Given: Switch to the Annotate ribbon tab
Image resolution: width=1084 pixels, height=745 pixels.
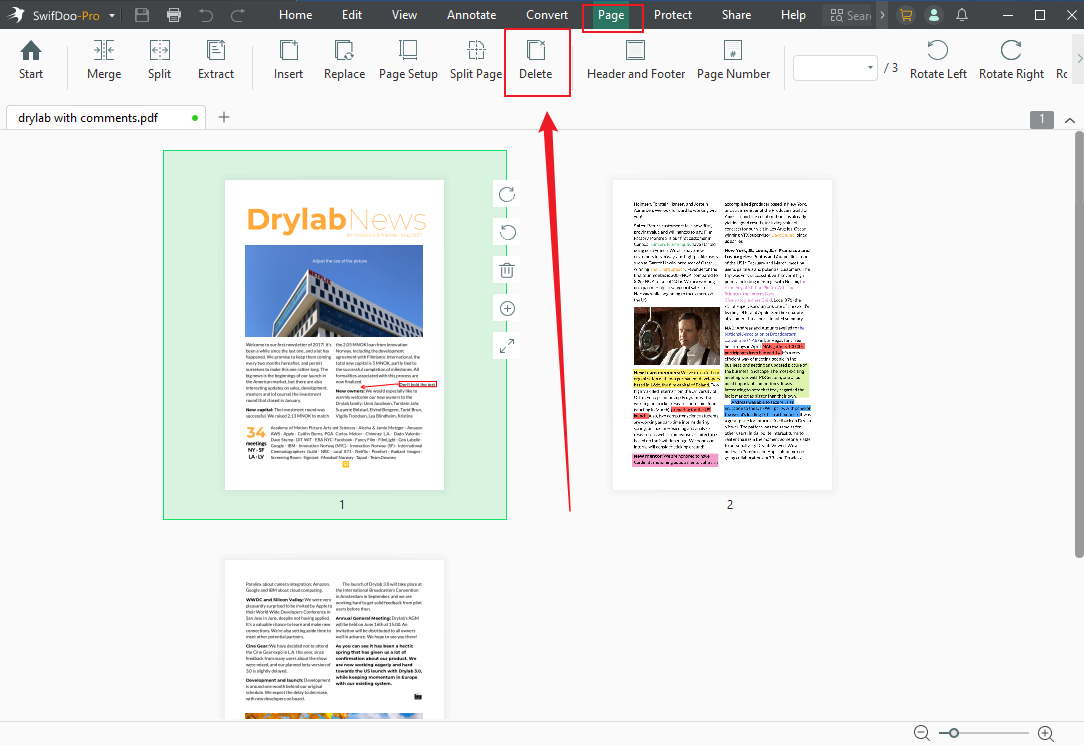Looking at the screenshot, I should (471, 15).
